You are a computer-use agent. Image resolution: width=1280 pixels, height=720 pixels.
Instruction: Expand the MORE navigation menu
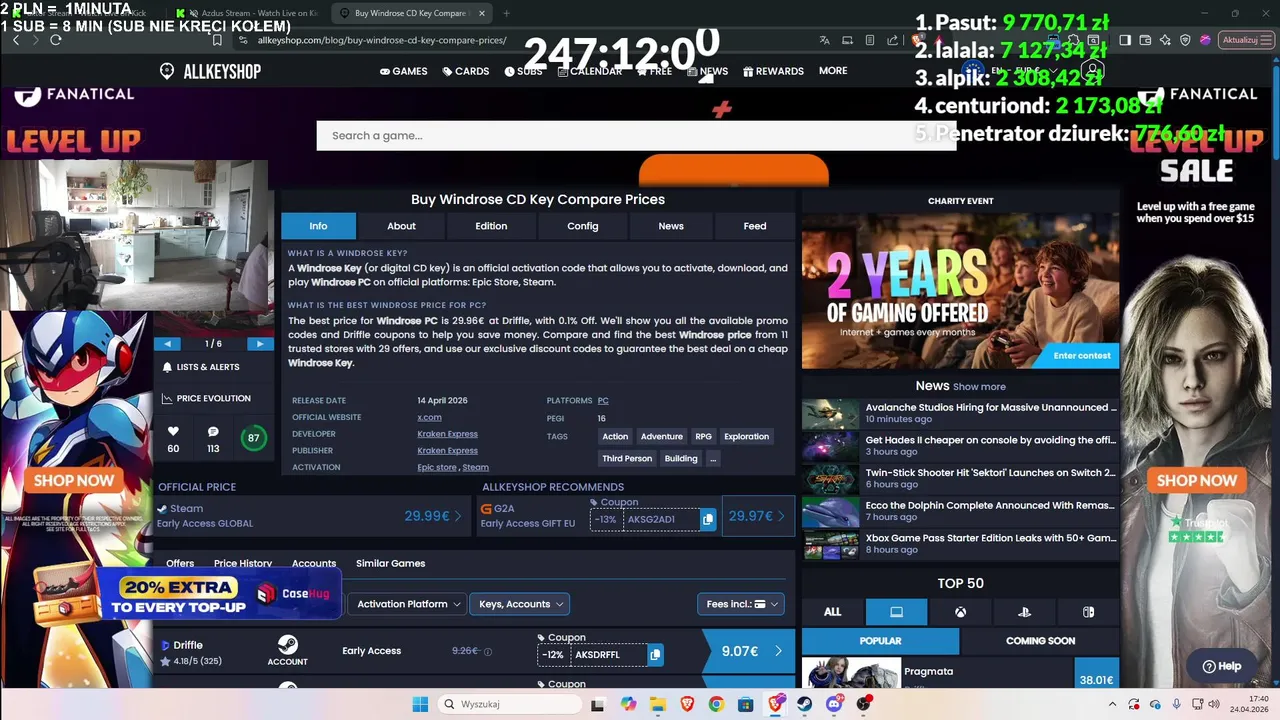click(x=833, y=71)
